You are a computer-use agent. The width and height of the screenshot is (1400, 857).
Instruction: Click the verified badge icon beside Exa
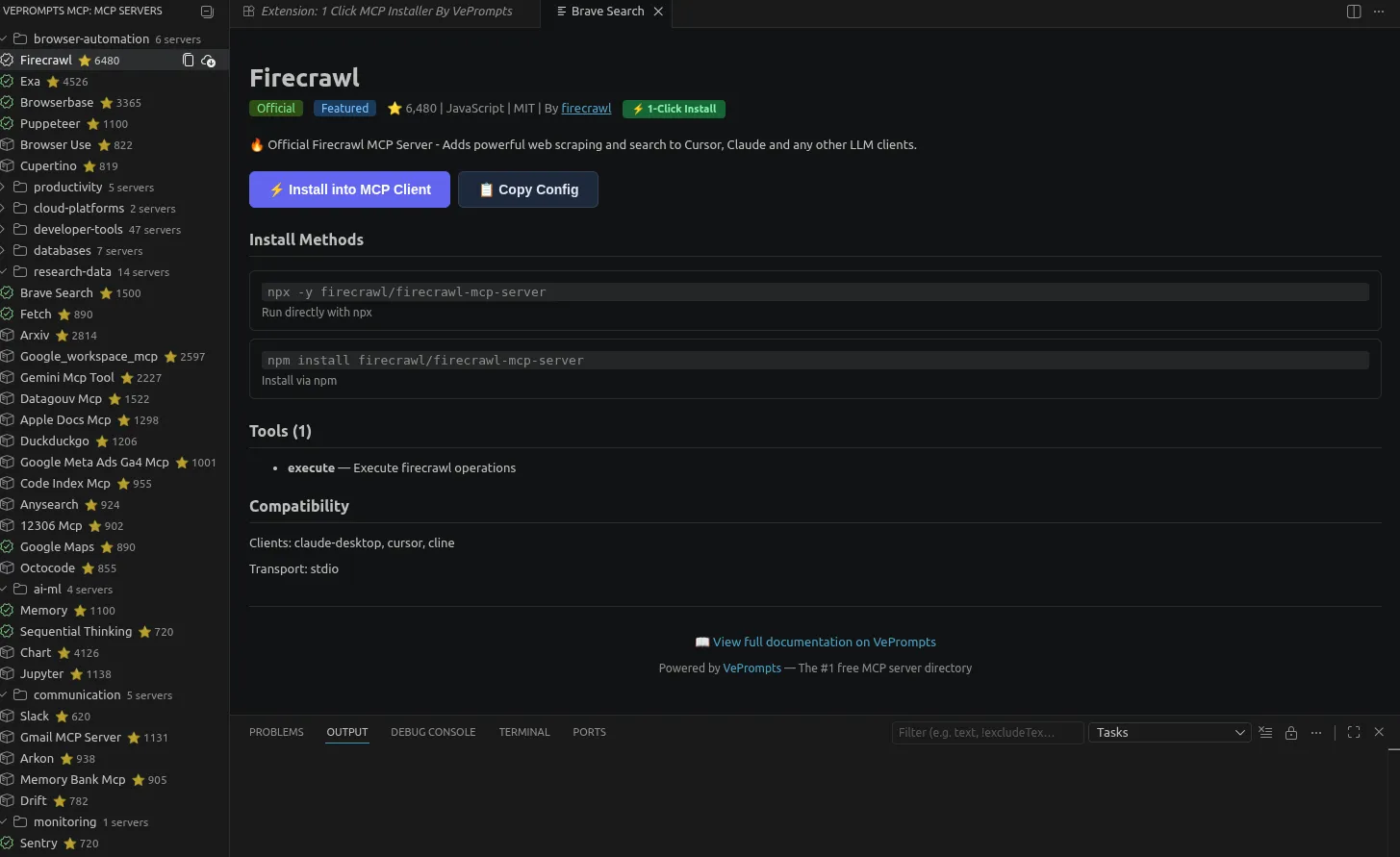pos(7,82)
